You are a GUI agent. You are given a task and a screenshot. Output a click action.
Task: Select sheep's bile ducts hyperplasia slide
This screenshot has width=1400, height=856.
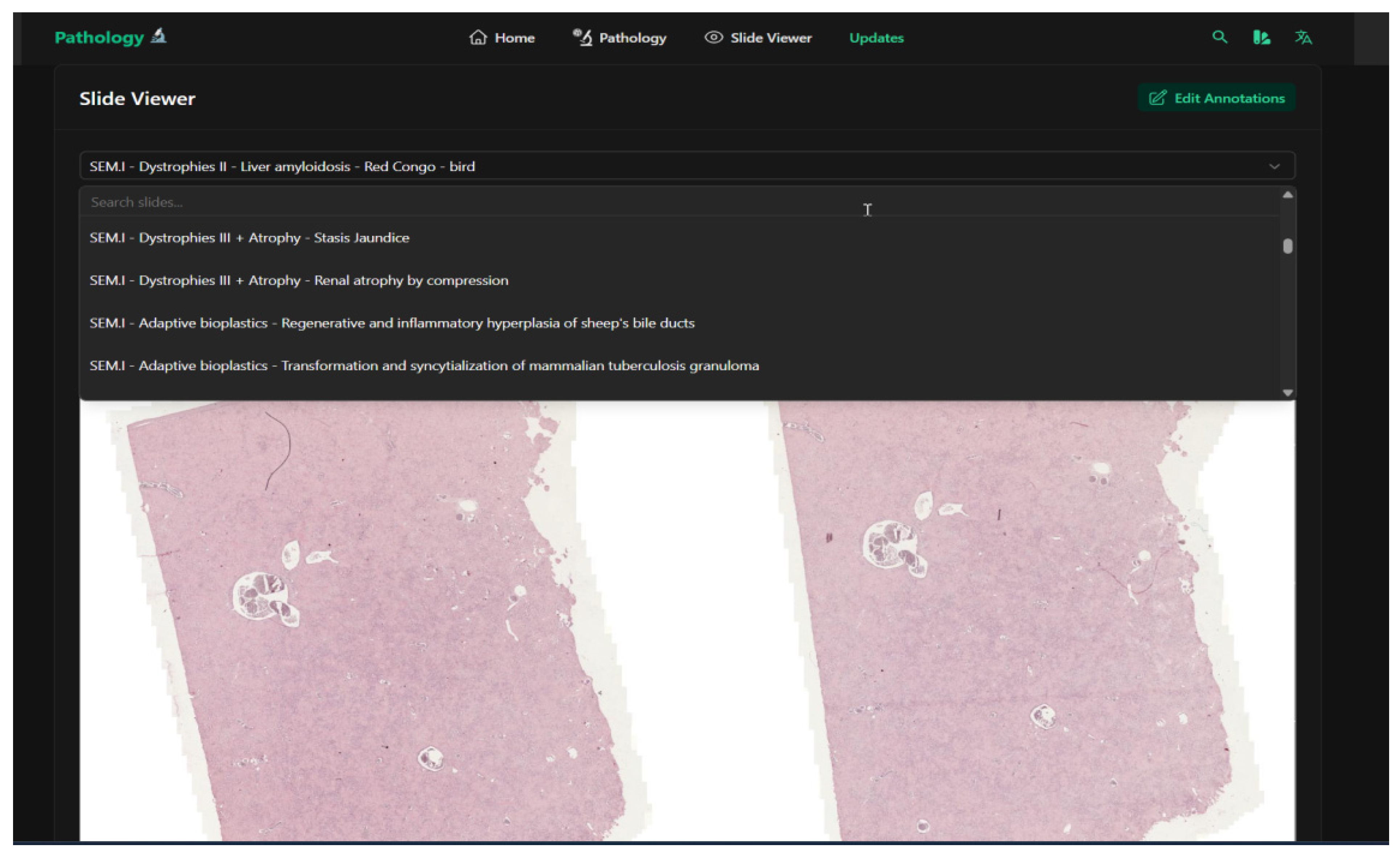391,323
